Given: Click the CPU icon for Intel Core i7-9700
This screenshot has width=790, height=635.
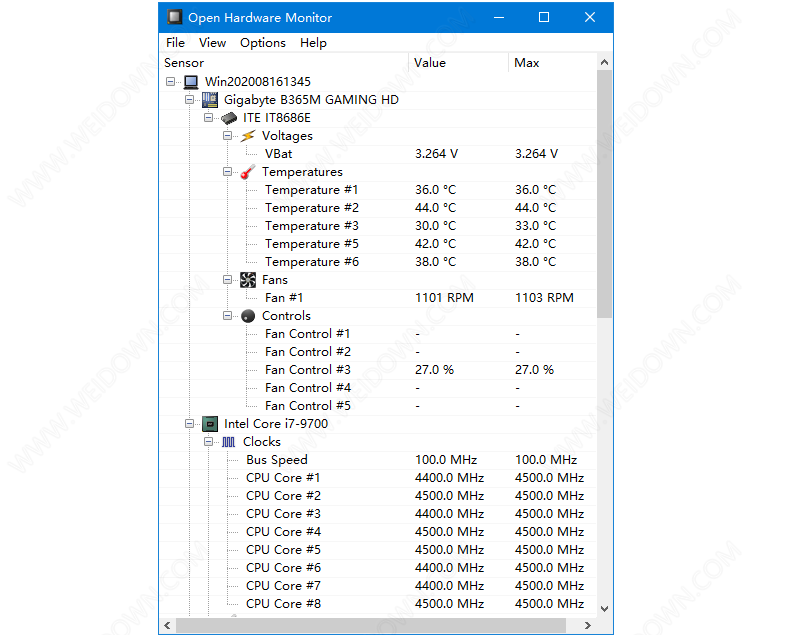Looking at the screenshot, I should (x=210, y=424).
